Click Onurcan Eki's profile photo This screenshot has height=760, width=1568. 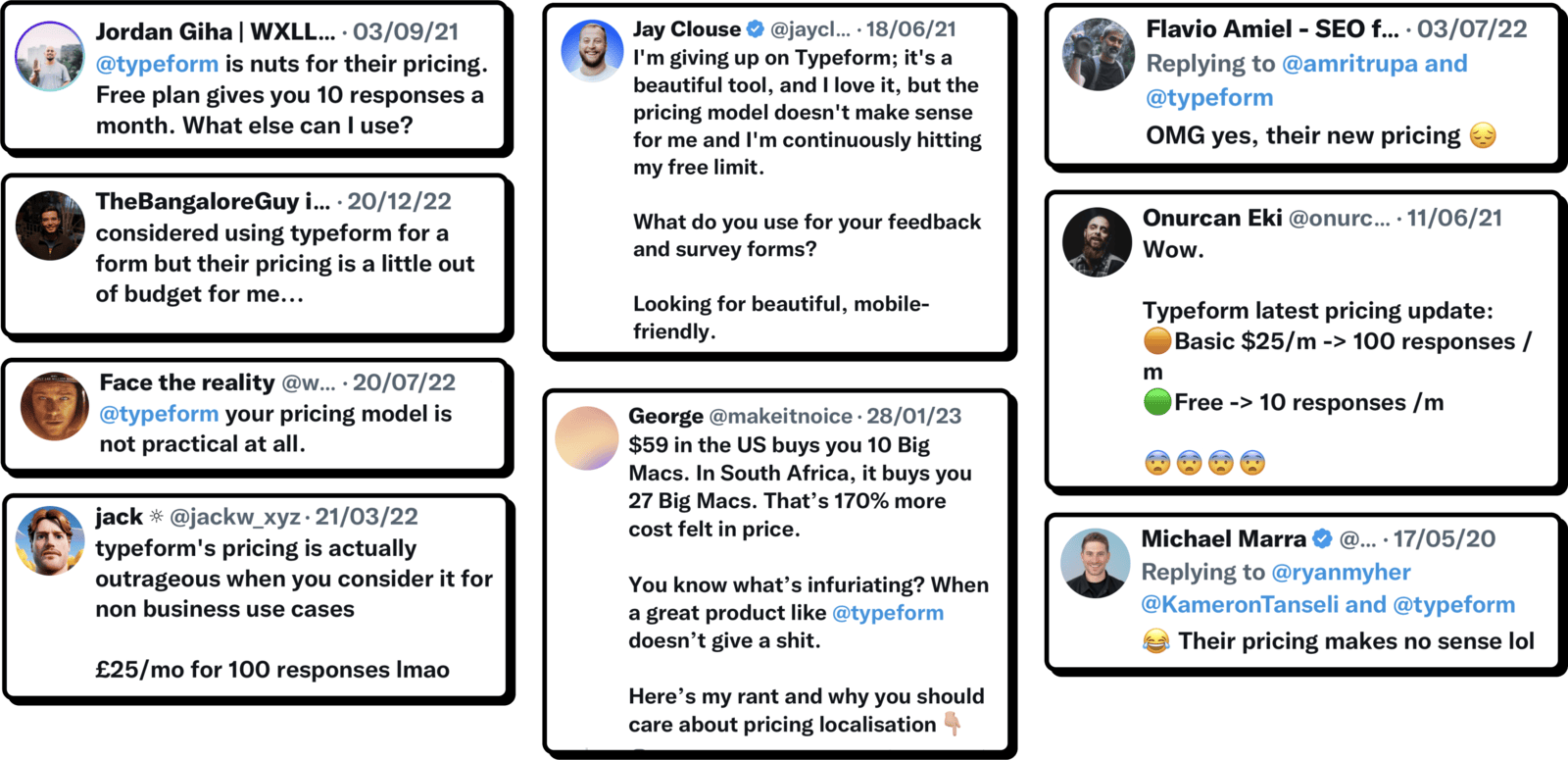pos(1098,242)
